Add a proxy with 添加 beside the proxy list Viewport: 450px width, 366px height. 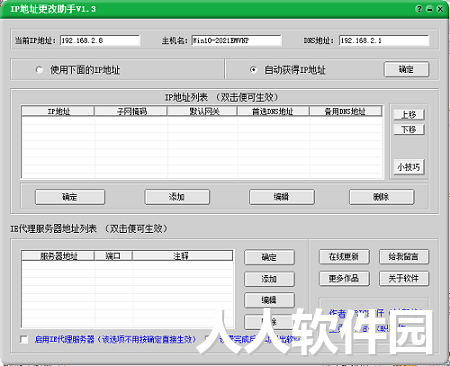point(269,279)
